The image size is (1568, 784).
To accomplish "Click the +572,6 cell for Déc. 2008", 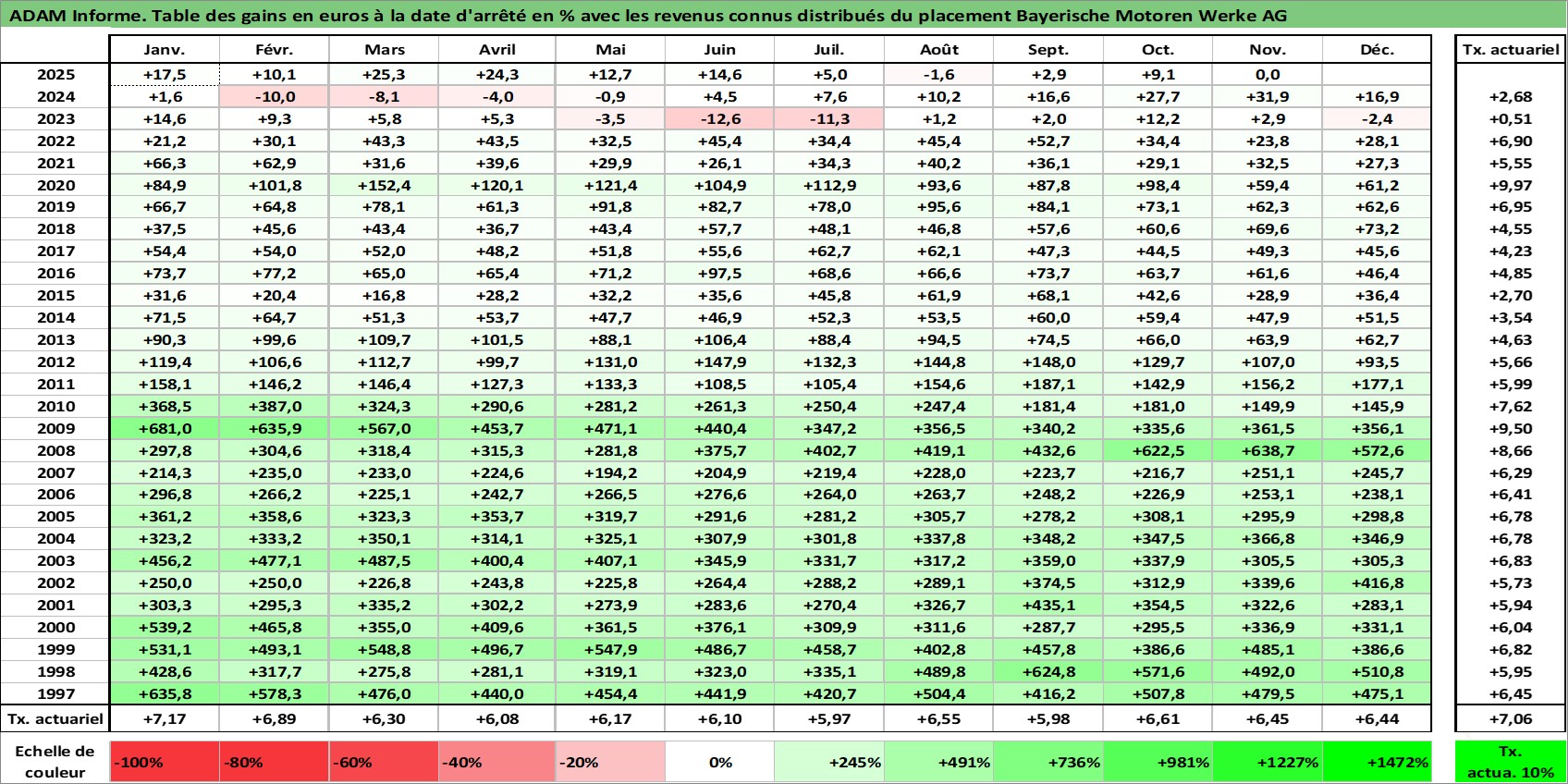I will (1377, 450).
